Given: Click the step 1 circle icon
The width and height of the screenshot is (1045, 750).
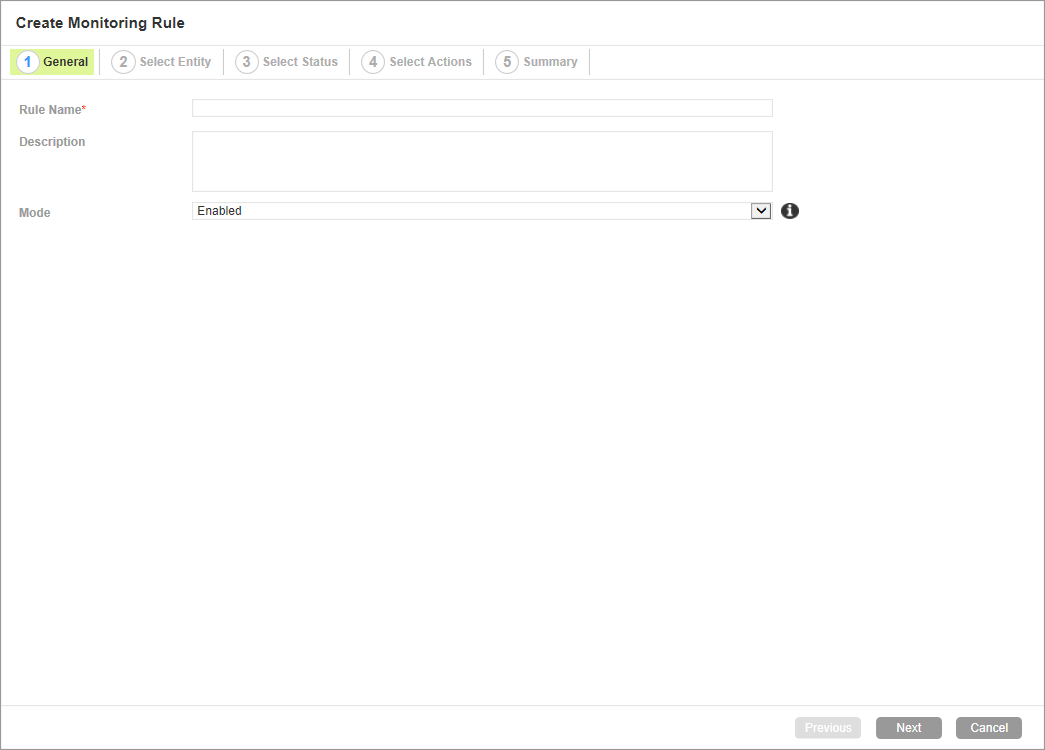Looking at the screenshot, I should point(28,62).
